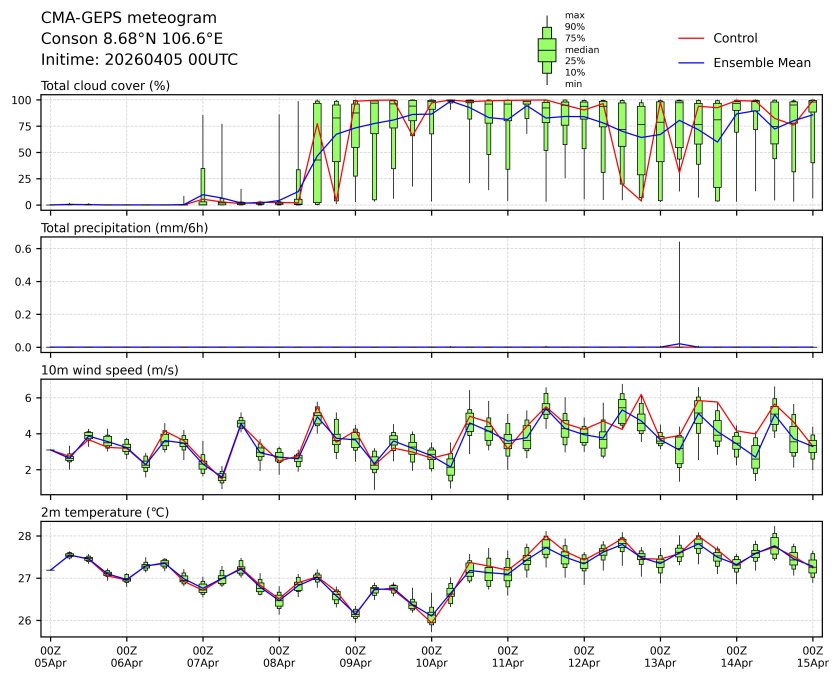
Task: Select the "2m temperature (℃)" panel title
Action: coord(105,513)
